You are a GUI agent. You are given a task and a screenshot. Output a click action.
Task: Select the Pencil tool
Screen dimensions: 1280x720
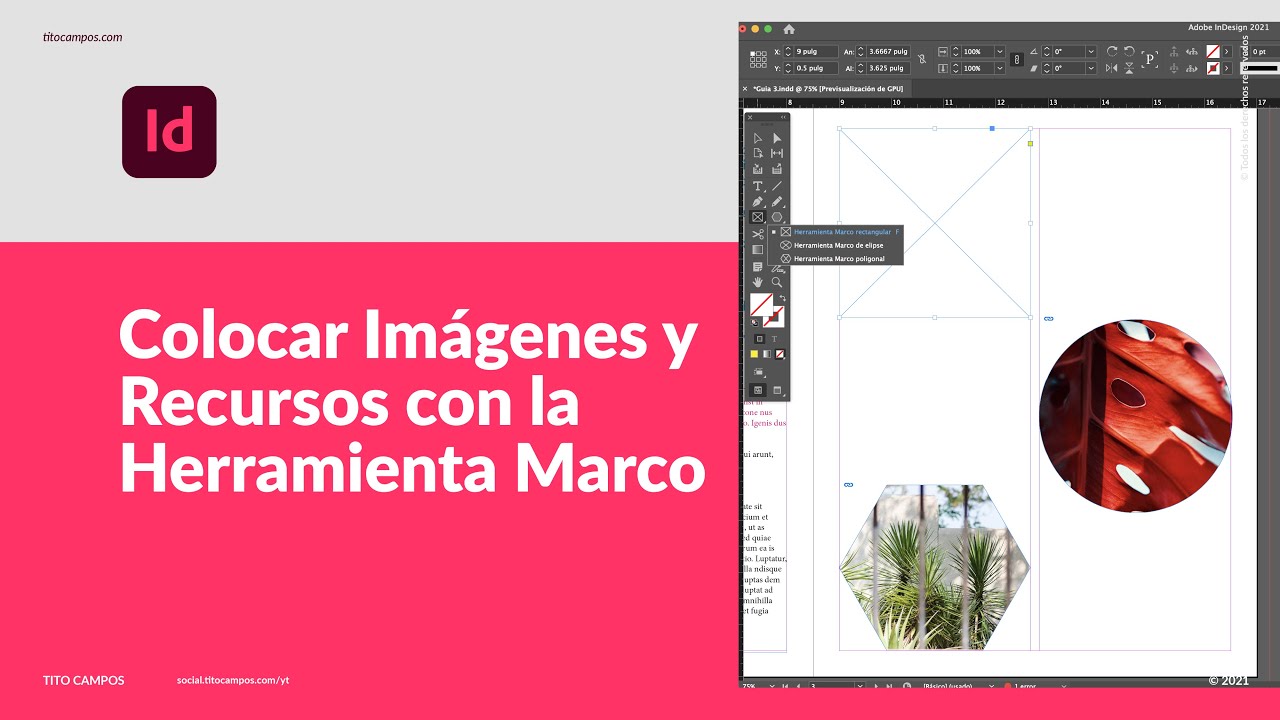777,202
